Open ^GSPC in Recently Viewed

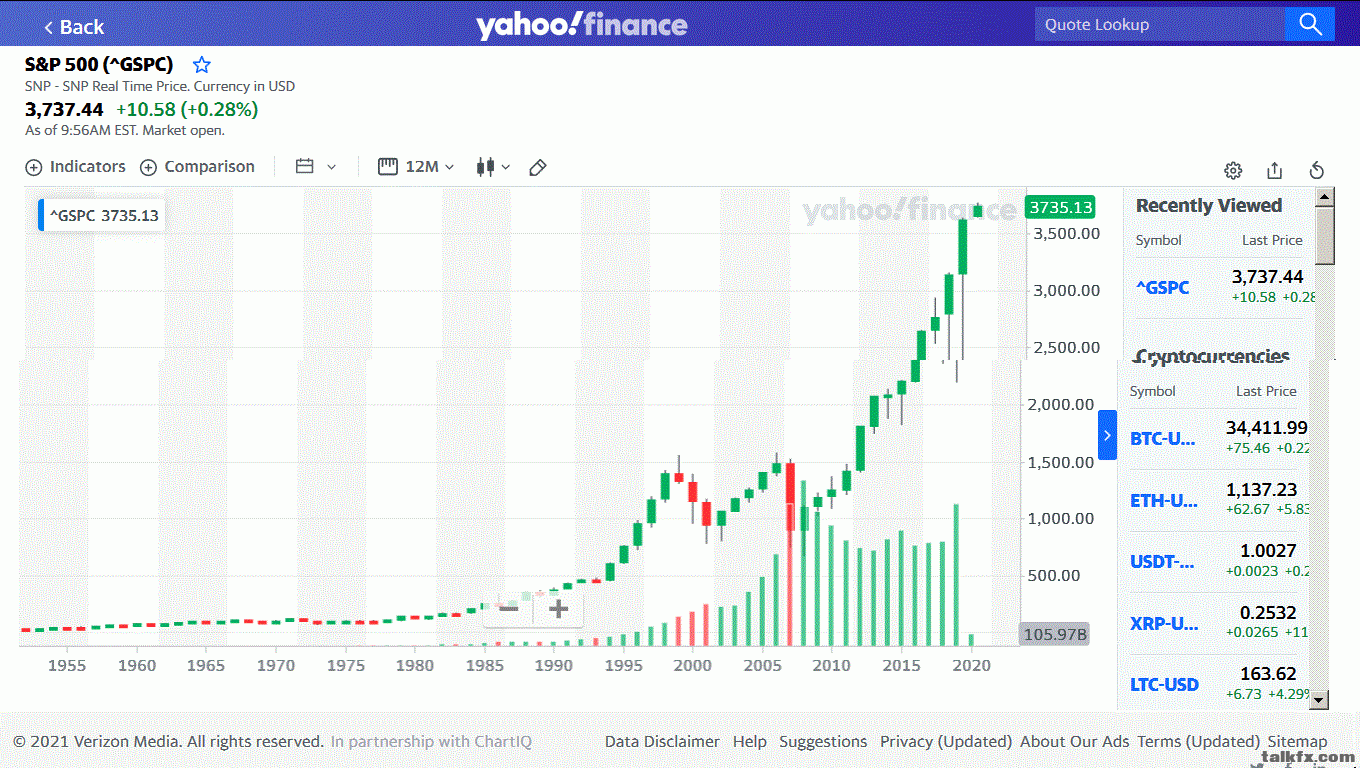[x=1162, y=288]
